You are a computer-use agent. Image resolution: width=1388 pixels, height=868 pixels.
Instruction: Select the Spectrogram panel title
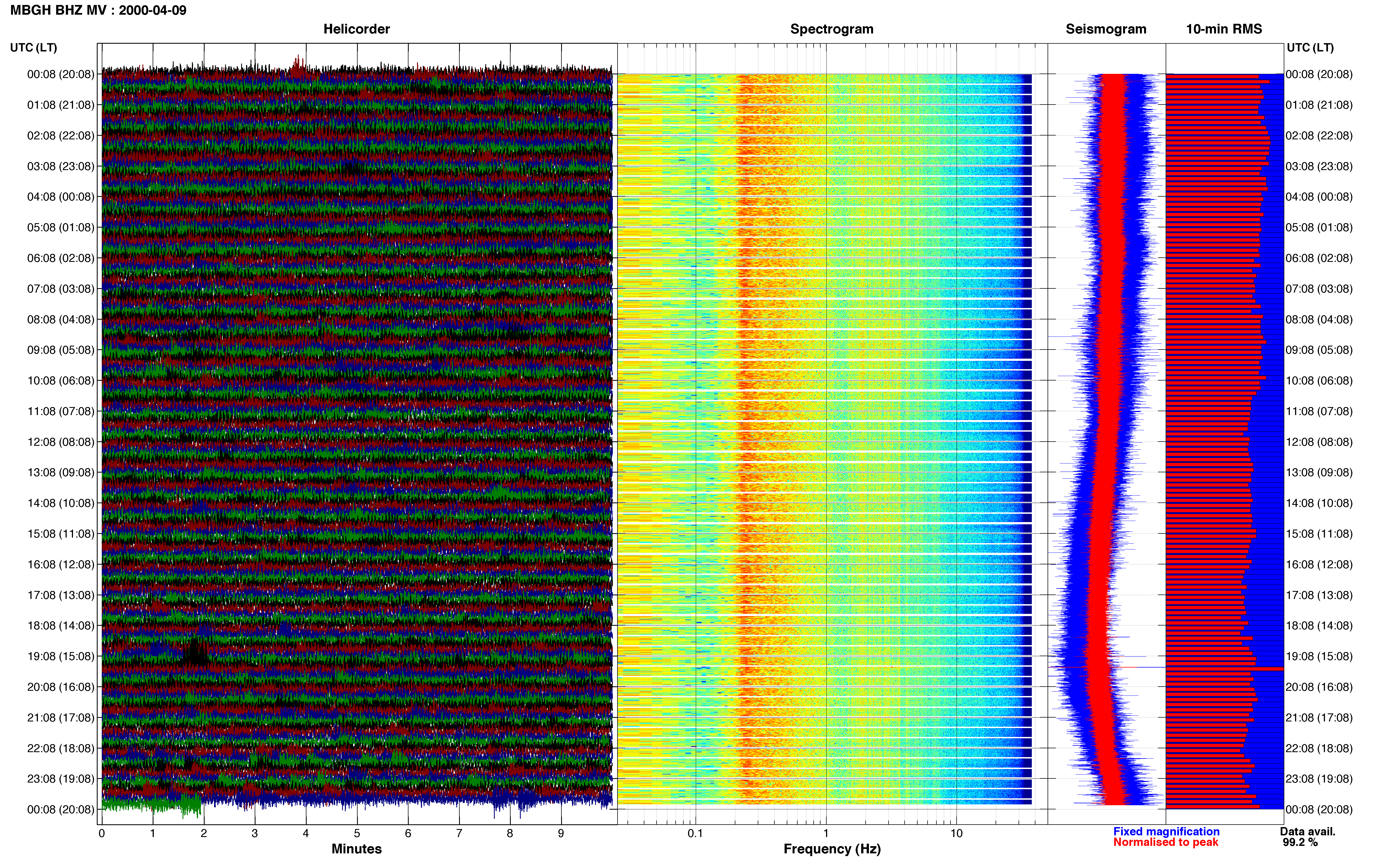pyautogui.click(x=832, y=29)
